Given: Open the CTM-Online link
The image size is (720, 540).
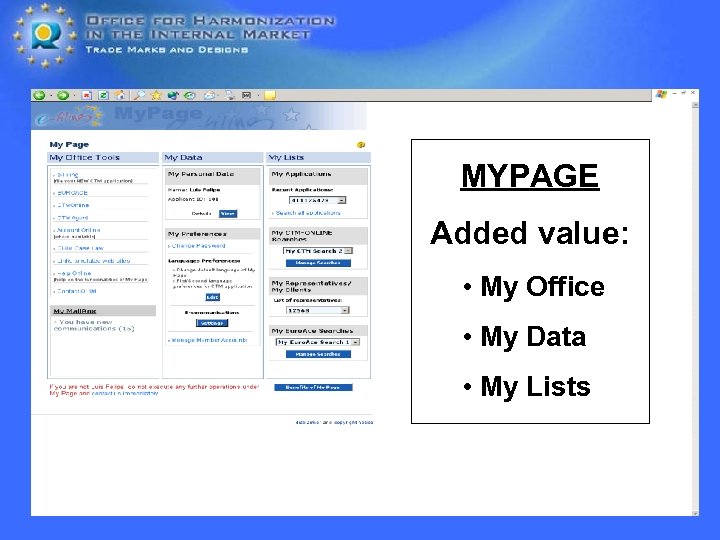Looking at the screenshot, I should tap(73, 205).
